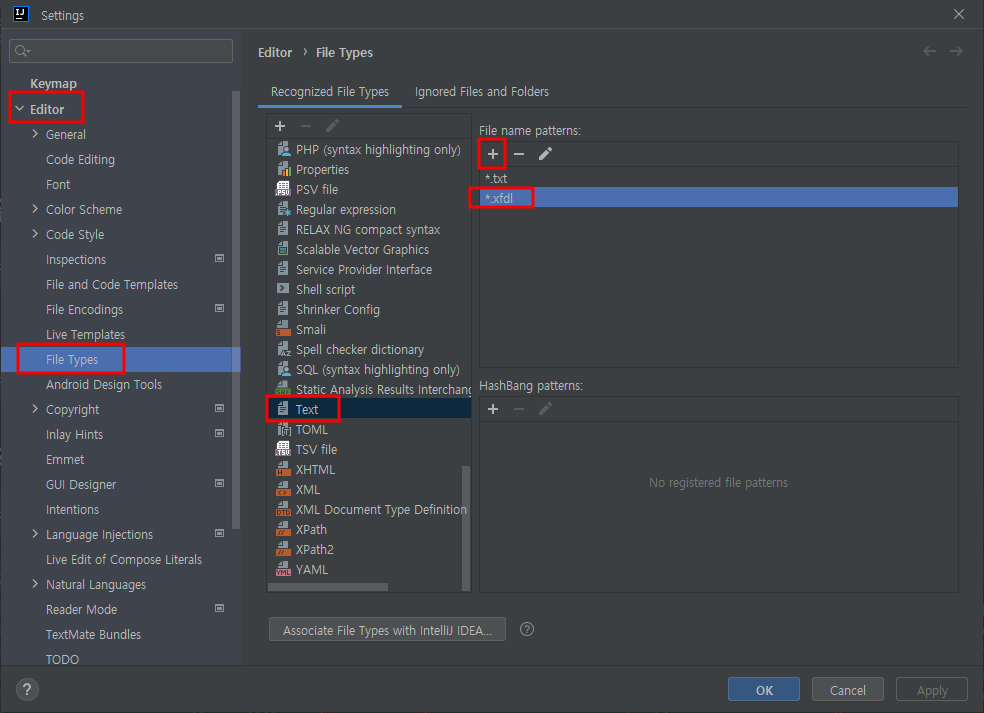Select the PSV file type icon
This screenshot has width=984, height=713.
pos(283,189)
